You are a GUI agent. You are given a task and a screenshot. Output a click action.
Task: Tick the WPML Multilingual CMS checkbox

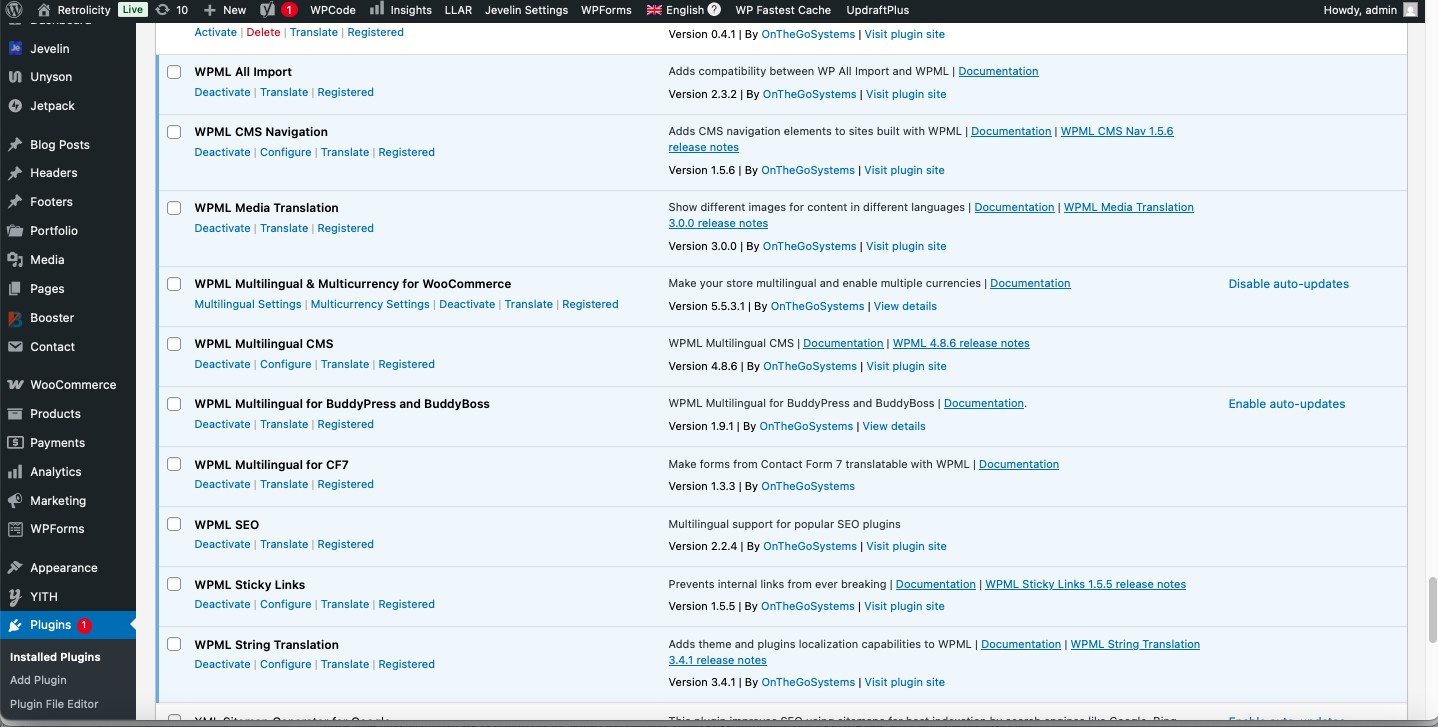[x=174, y=344]
